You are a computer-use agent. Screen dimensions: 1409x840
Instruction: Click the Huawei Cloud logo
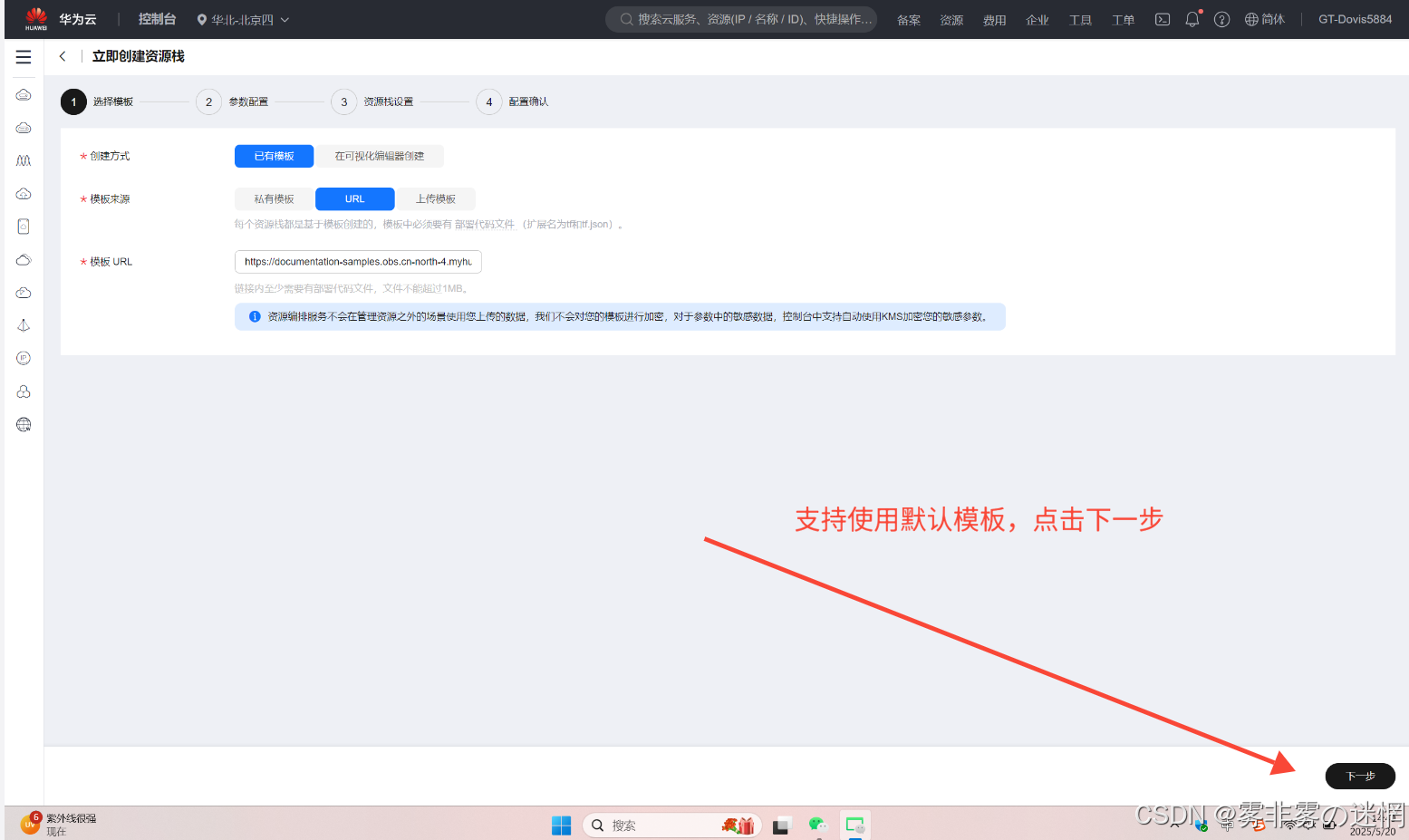(36, 18)
